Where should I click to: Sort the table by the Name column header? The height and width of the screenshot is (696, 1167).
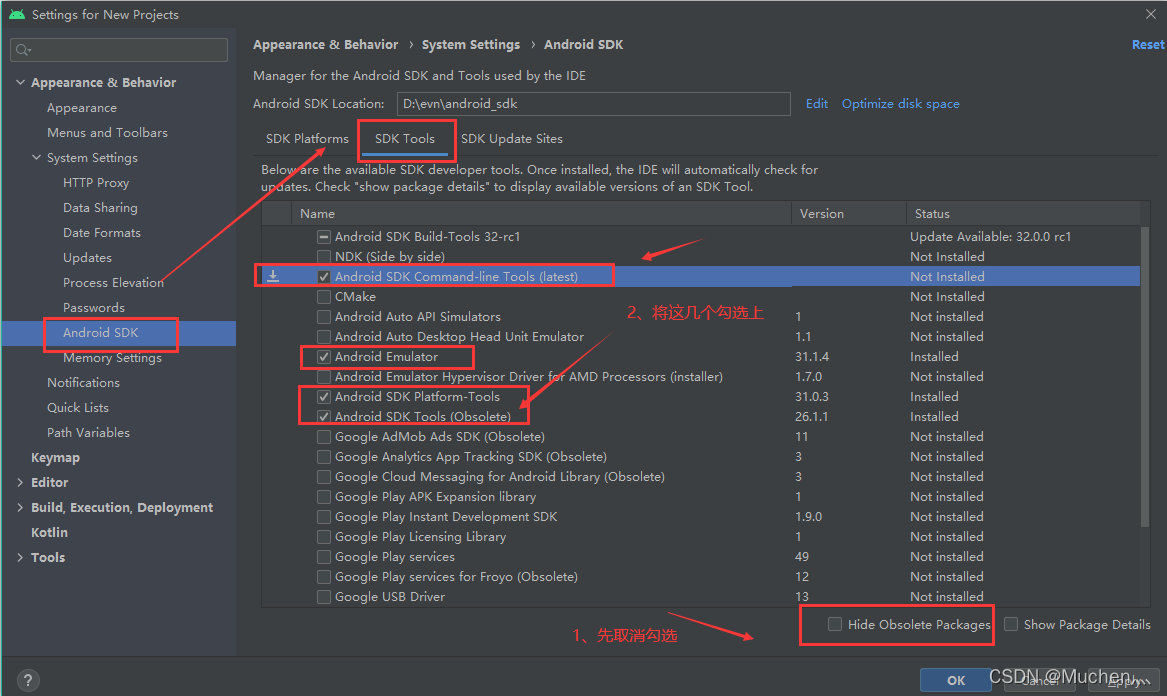(x=541, y=214)
